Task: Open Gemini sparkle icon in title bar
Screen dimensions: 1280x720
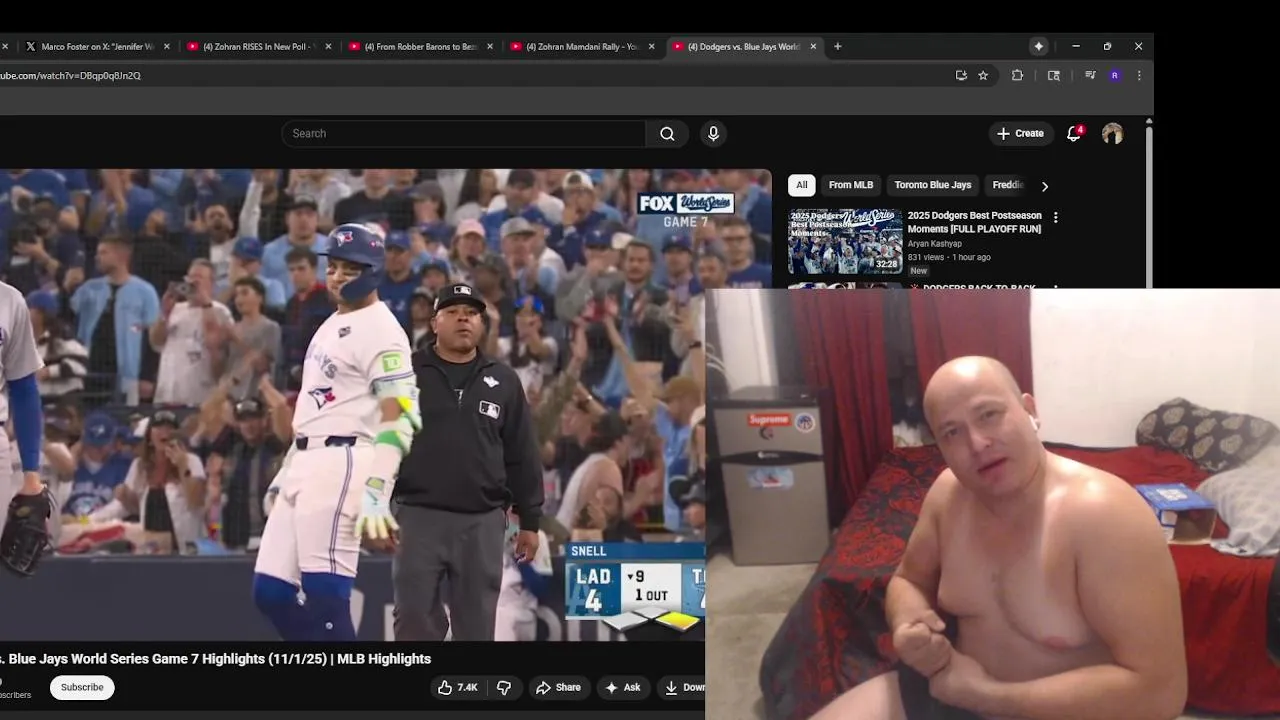Action: [x=1039, y=46]
